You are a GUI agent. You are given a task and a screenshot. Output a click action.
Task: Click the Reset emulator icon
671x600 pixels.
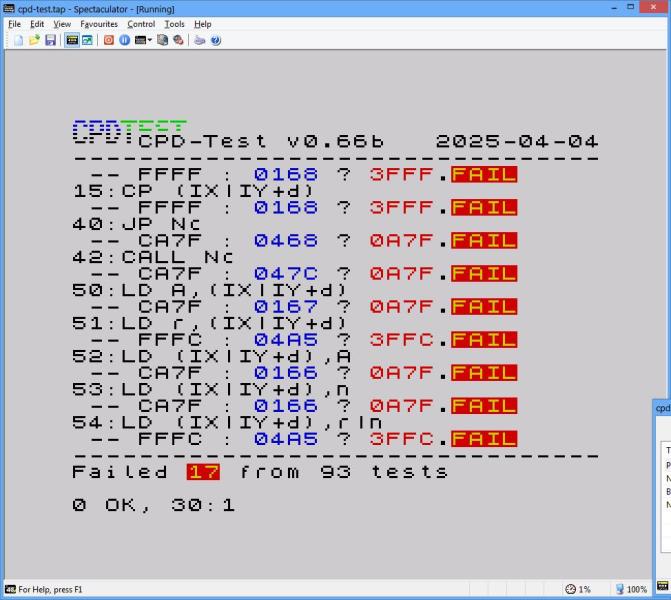(x=109, y=40)
